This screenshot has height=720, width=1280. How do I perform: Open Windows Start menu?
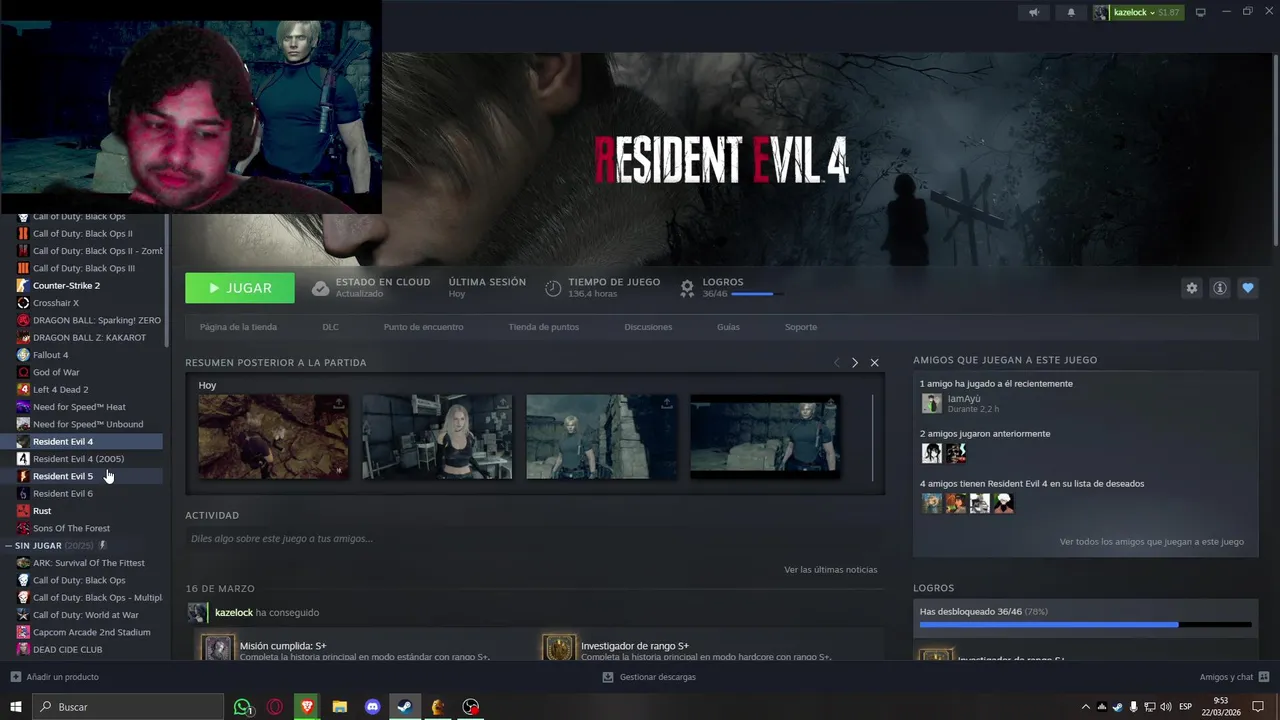(x=16, y=707)
